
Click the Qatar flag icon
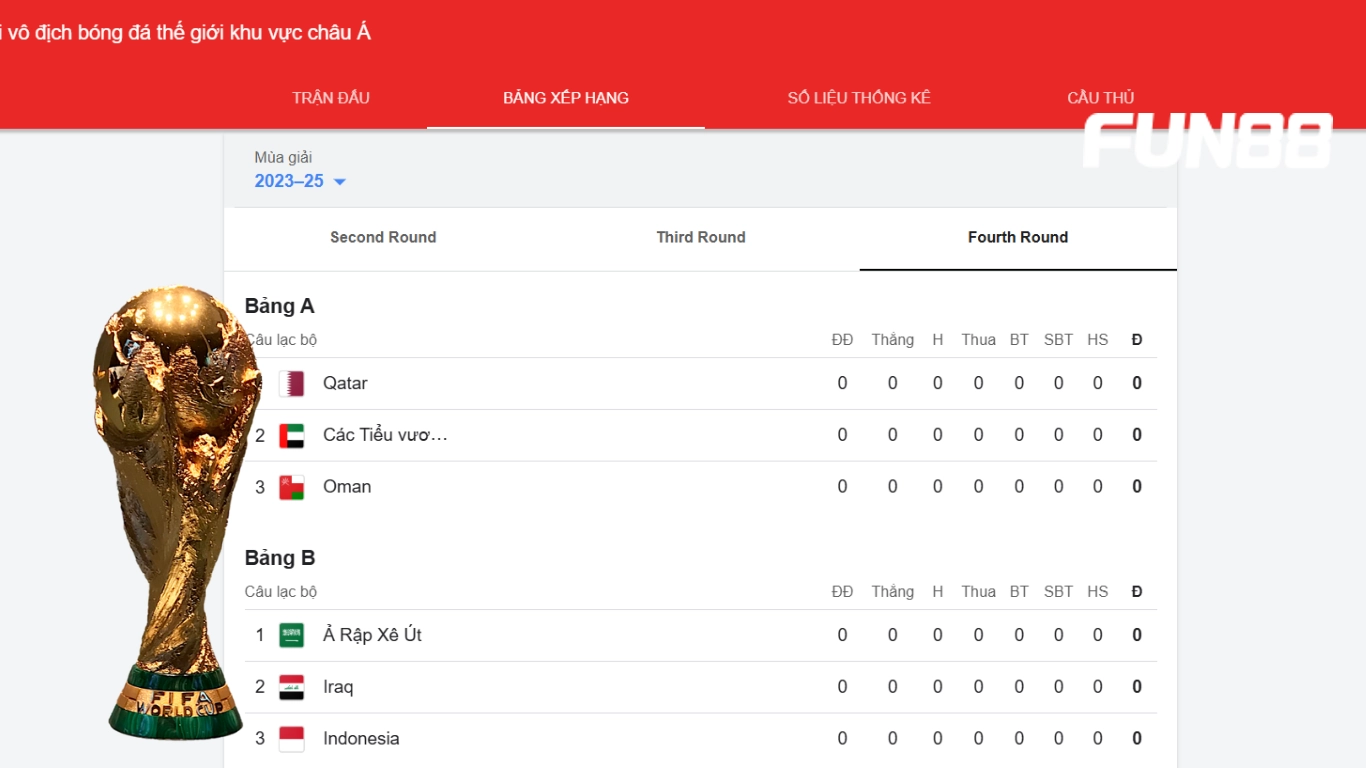point(292,383)
